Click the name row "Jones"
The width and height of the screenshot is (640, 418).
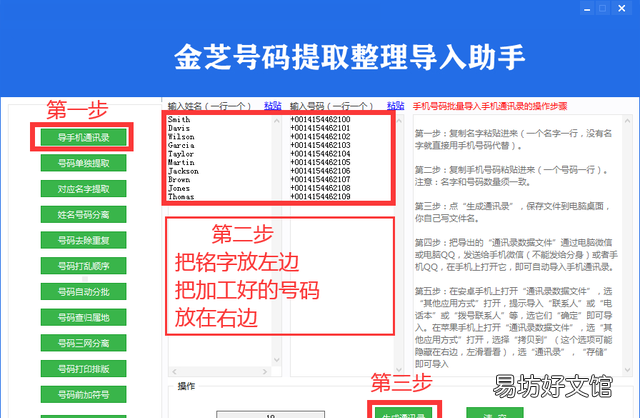[x=179, y=188]
